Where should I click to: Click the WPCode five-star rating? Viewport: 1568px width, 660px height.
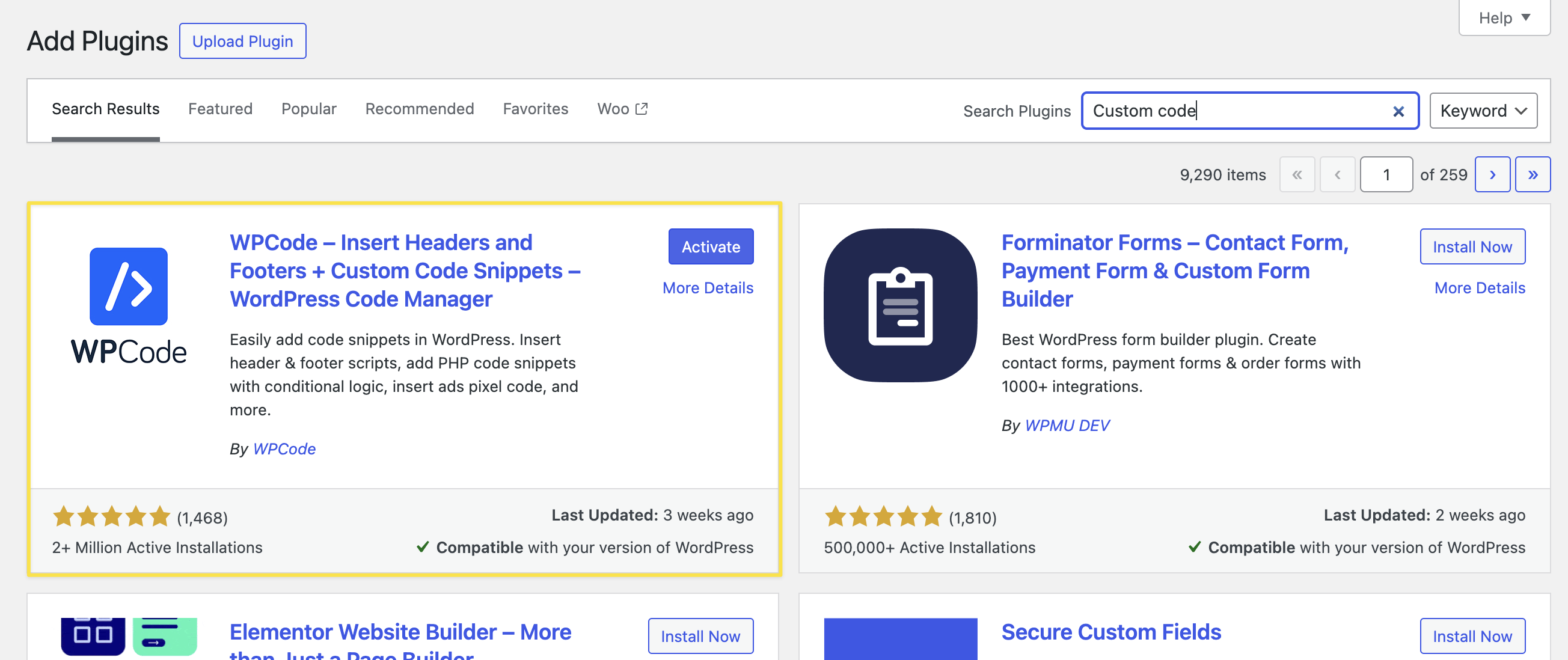pos(111,517)
